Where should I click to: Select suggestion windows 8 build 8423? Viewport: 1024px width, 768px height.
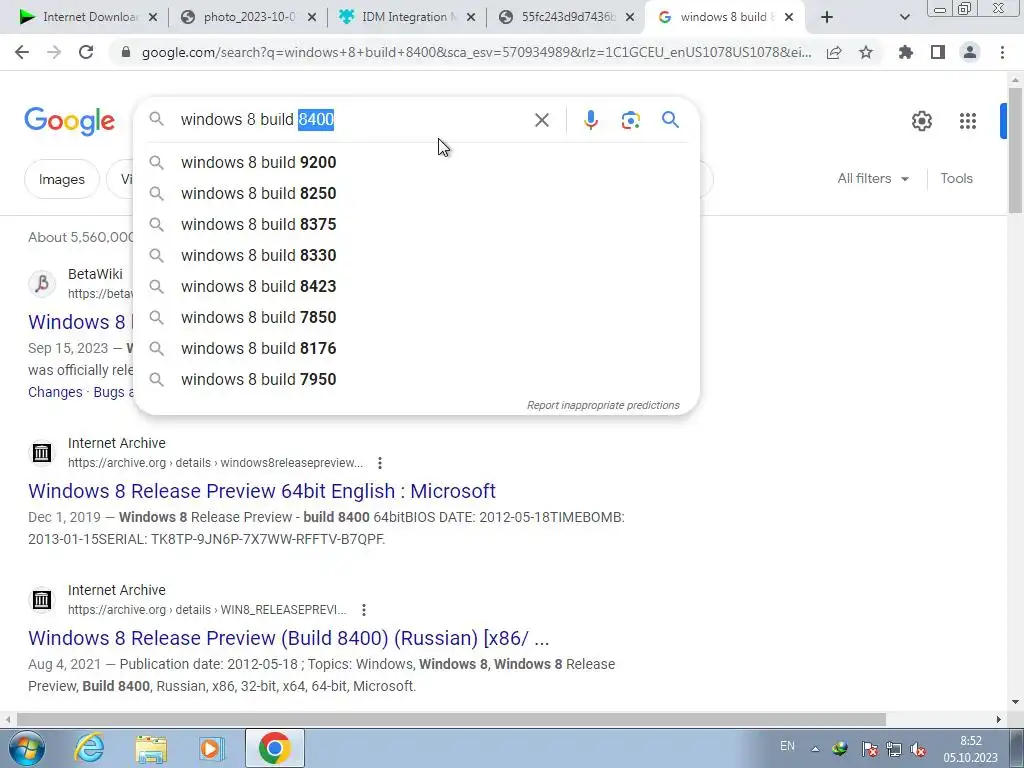point(417,286)
